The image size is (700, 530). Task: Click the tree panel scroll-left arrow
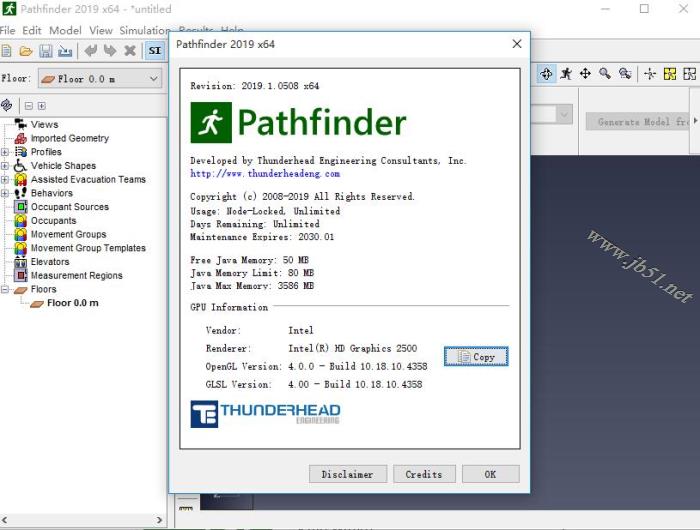[5, 520]
